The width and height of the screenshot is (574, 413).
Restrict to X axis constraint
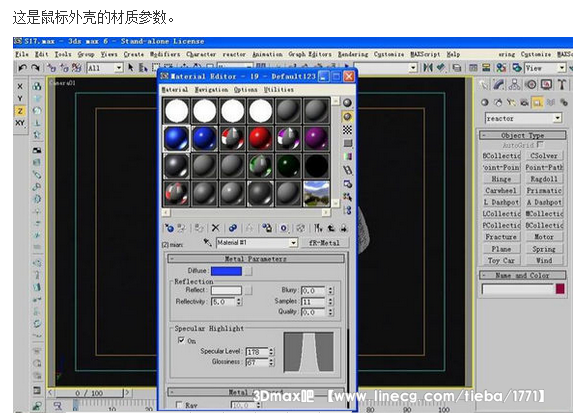click(20, 86)
